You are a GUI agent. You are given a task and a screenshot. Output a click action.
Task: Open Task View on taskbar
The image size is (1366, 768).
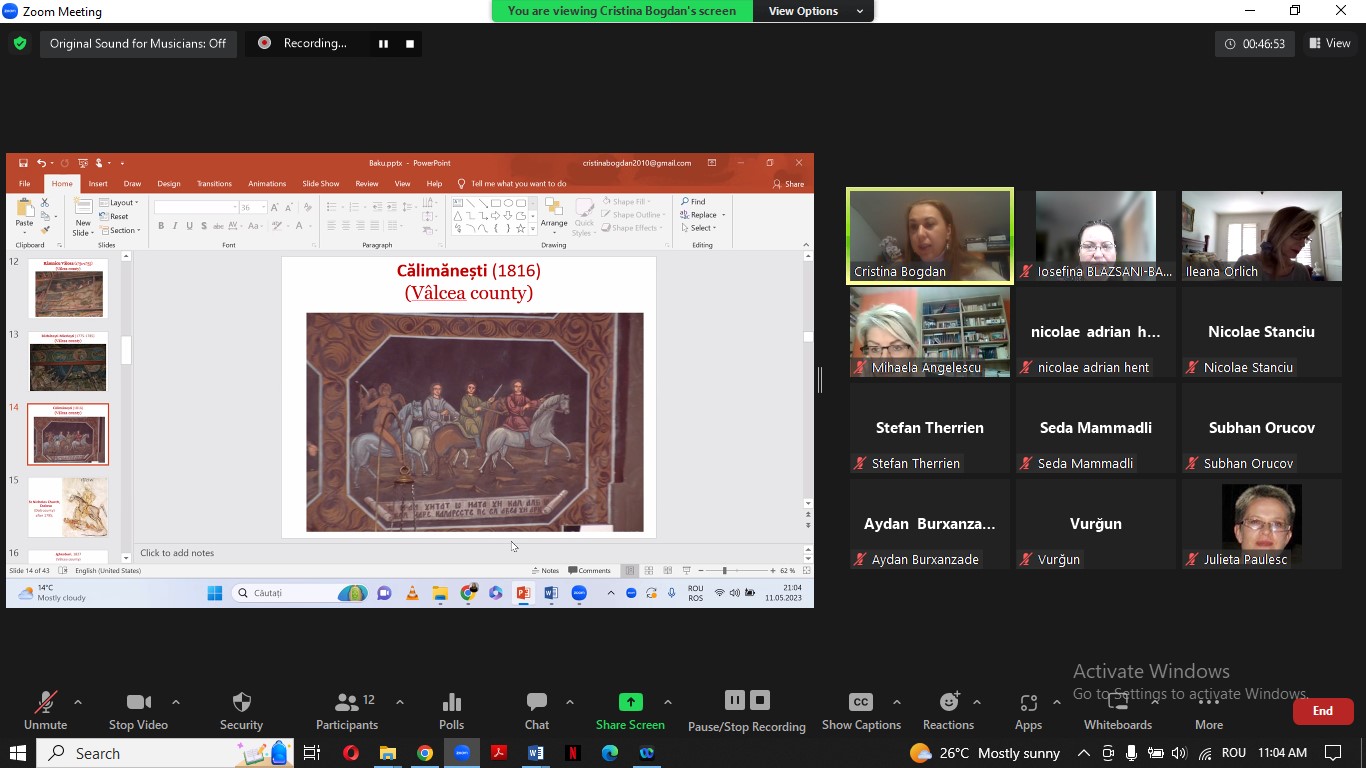312,753
